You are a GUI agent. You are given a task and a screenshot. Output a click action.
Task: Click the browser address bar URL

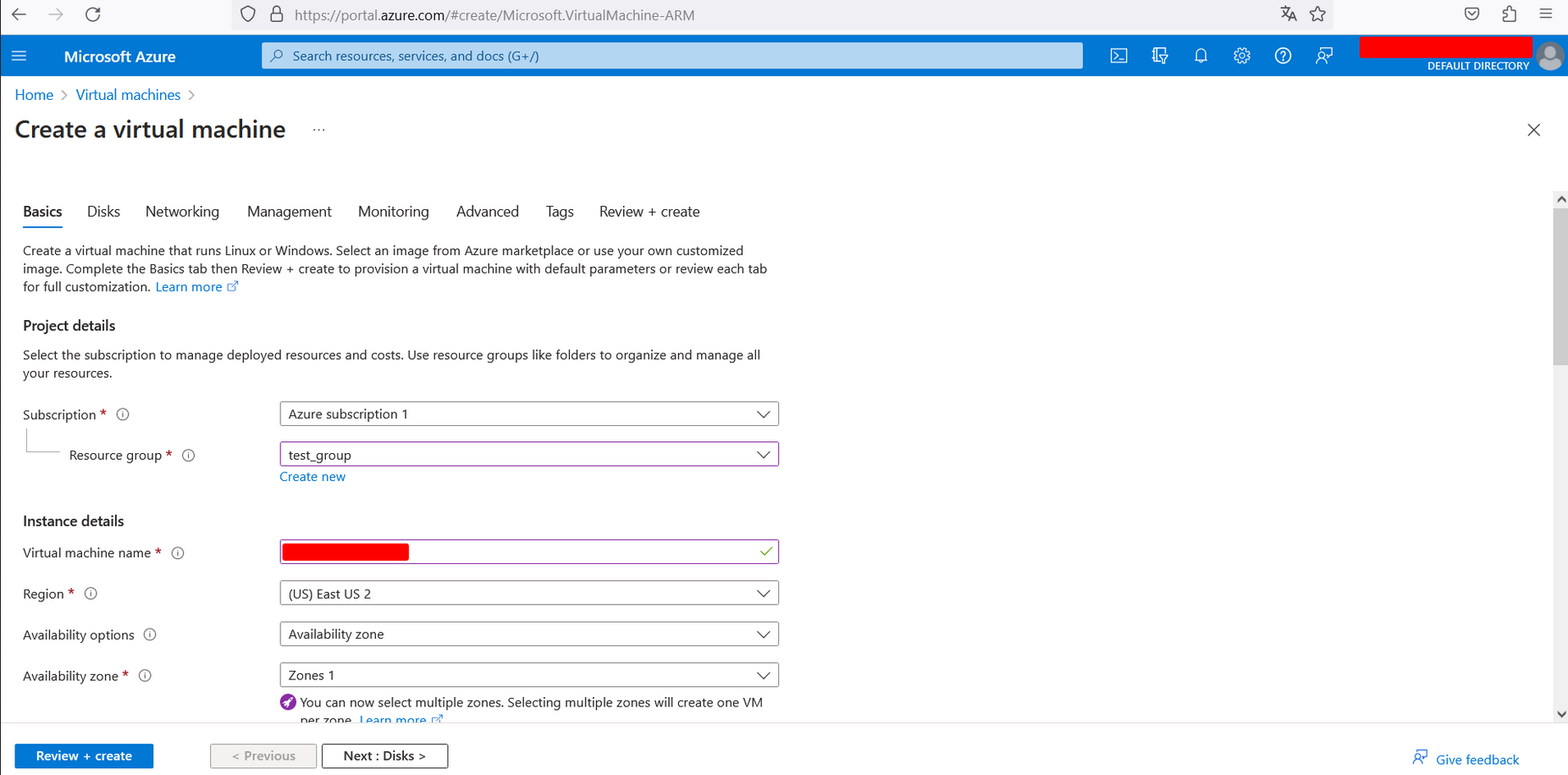click(494, 14)
